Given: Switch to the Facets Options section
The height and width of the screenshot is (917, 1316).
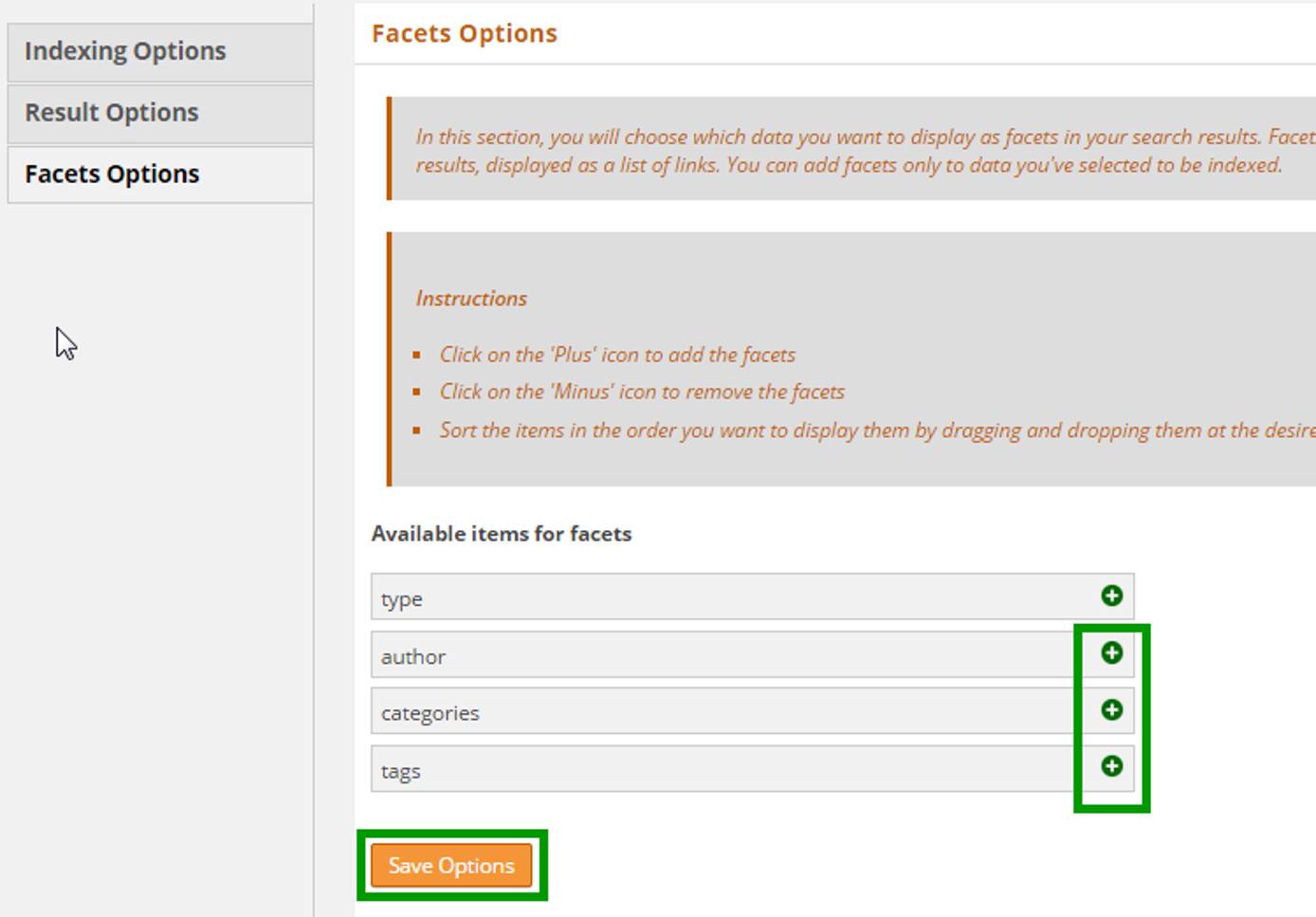Looking at the screenshot, I should [x=110, y=174].
